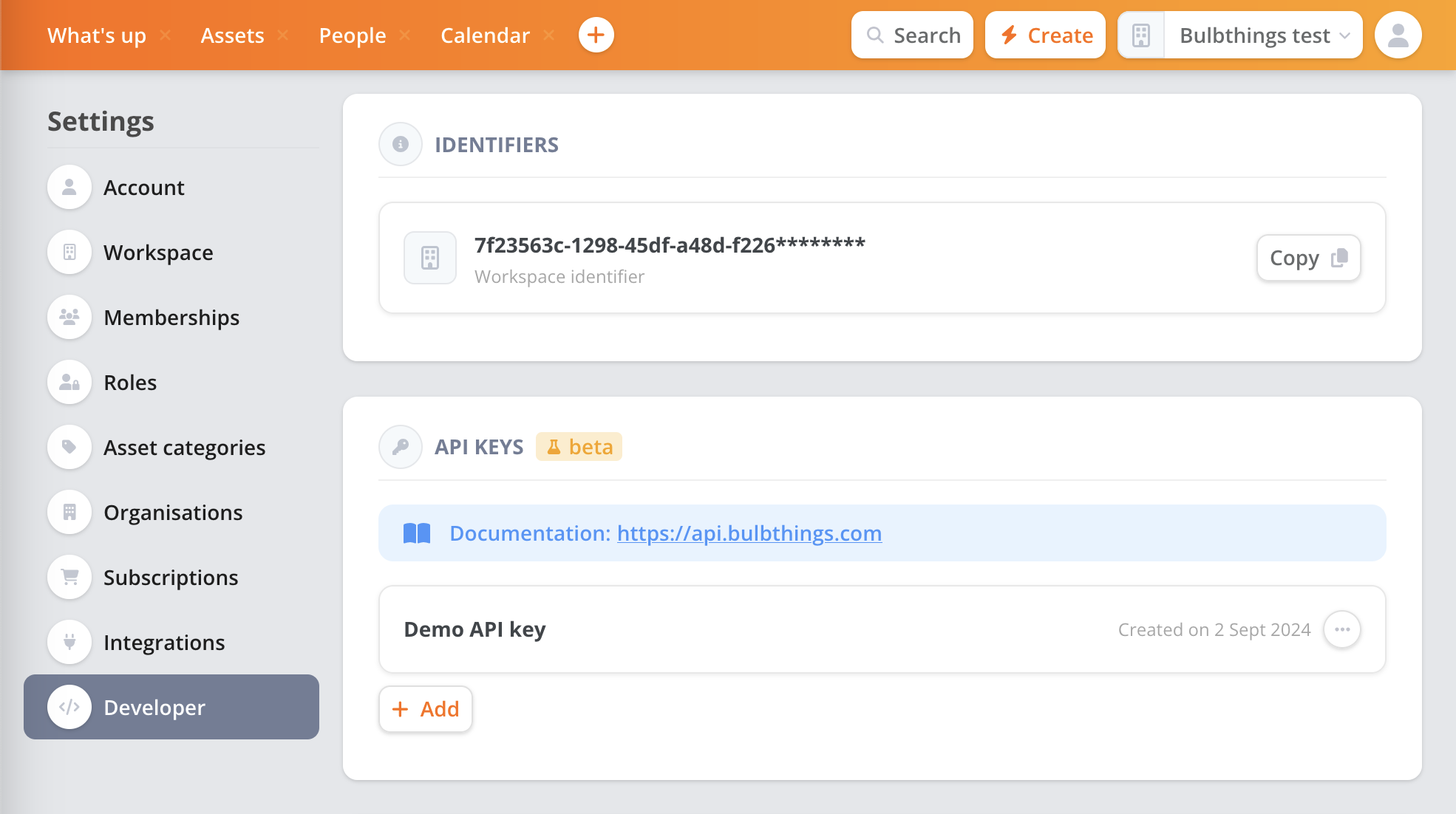Viewport: 1456px width, 814px height.
Task: Close the Calendar tab
Action: pos(549,35)
